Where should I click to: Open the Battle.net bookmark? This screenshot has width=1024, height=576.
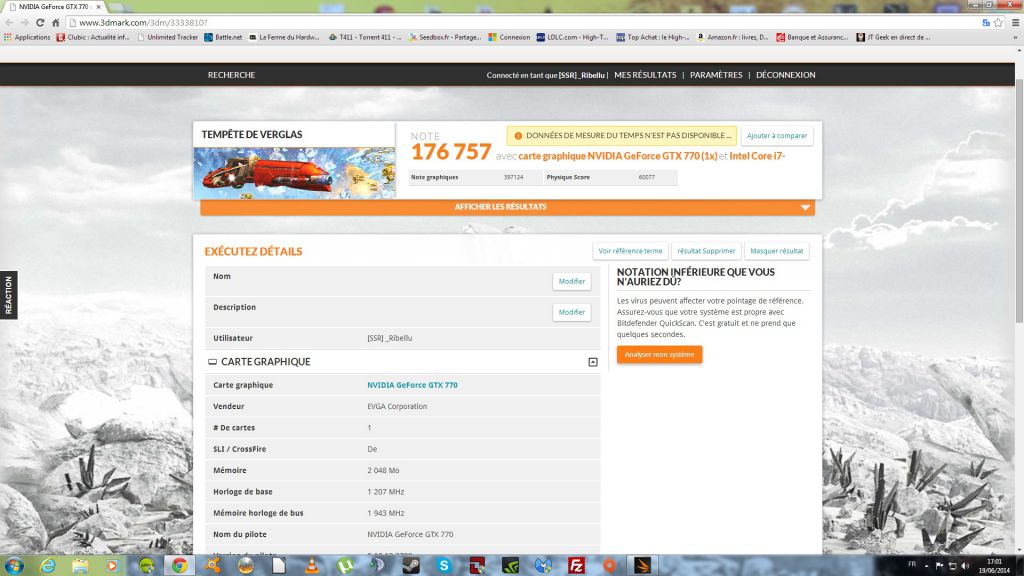click(223, 37)
